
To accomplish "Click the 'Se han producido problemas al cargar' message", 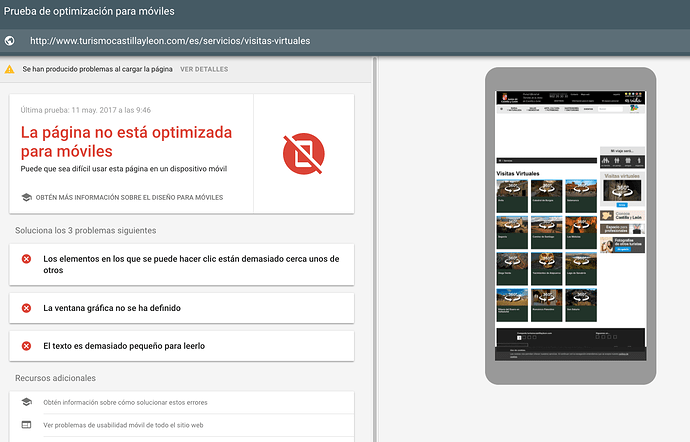I will [x=97, y=69].
